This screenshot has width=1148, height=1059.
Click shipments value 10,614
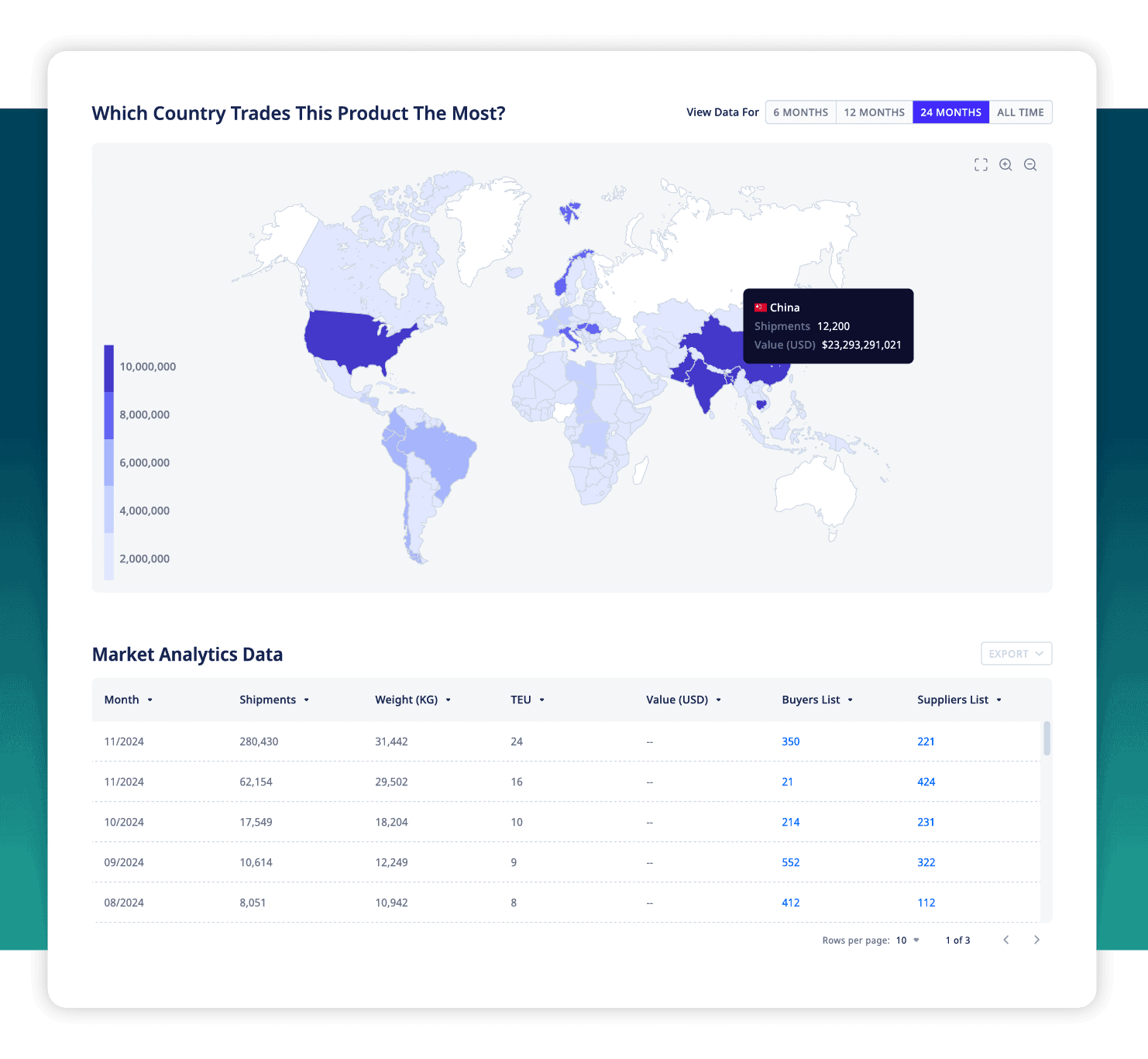256,862
